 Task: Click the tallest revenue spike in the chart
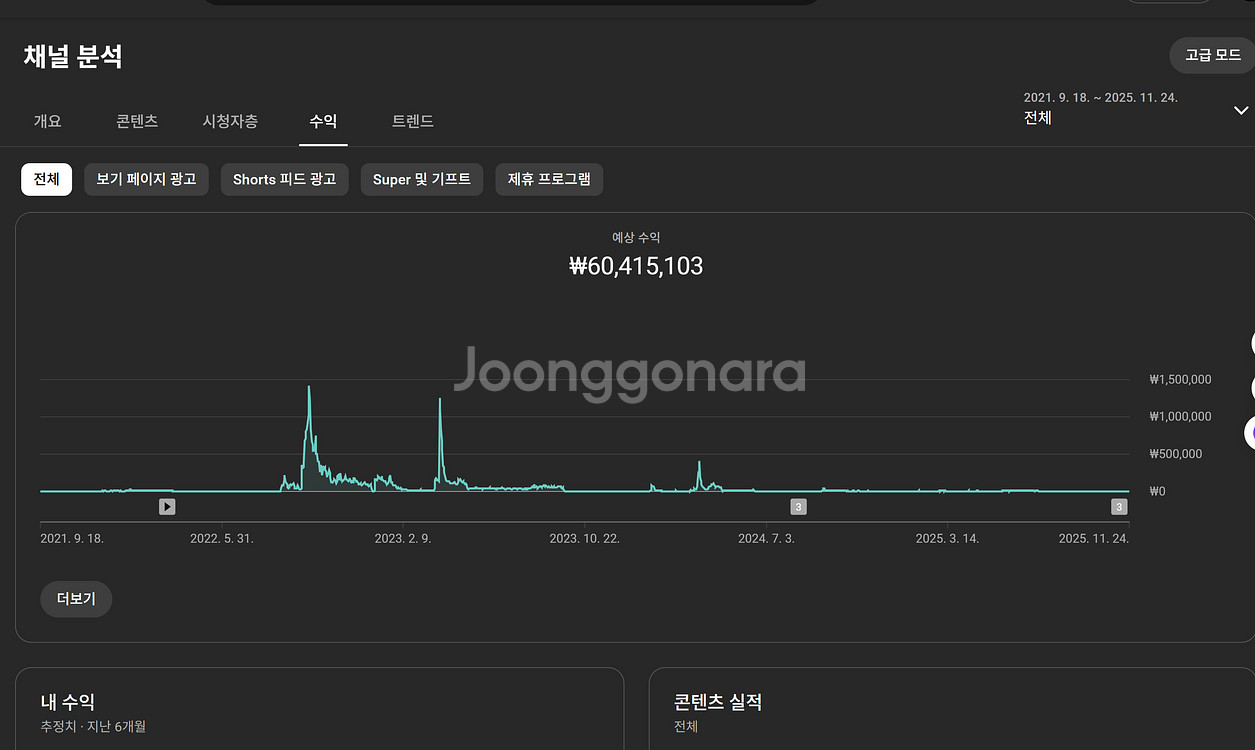[x=309, y=388]
